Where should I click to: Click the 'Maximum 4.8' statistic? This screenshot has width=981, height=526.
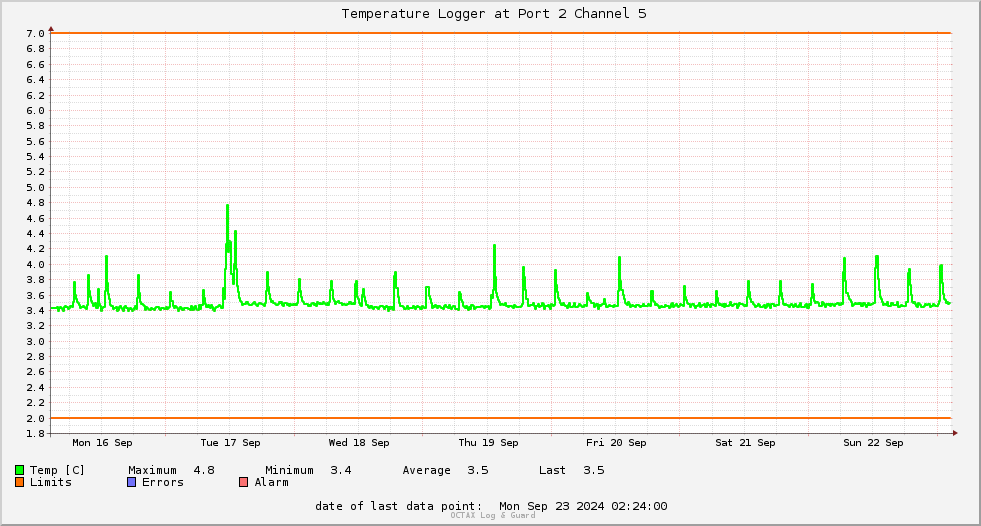171,470
